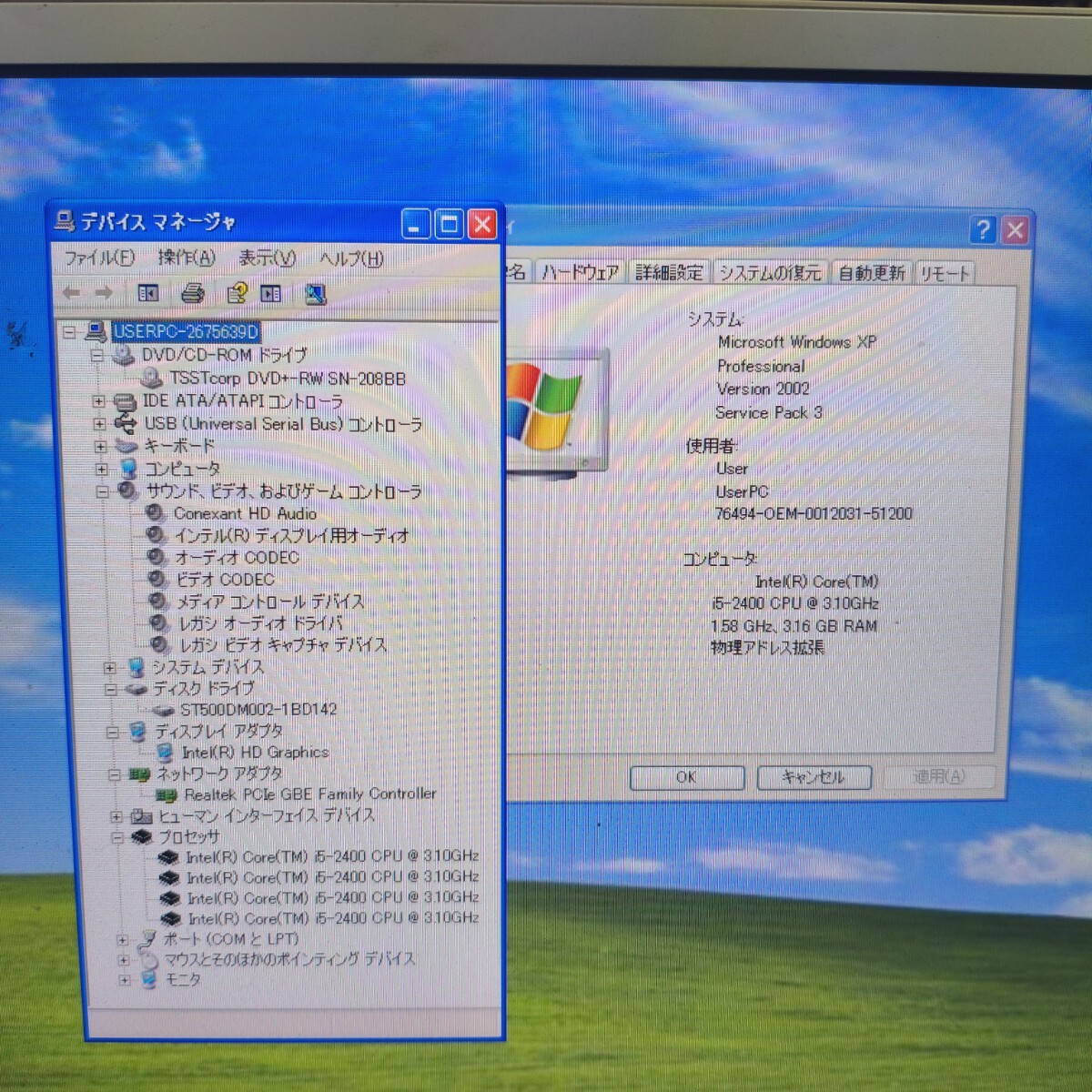Expand the IDE ATA/ATAPI コントローラ node
This screenshot has width=1092, height=1092.
98,401
